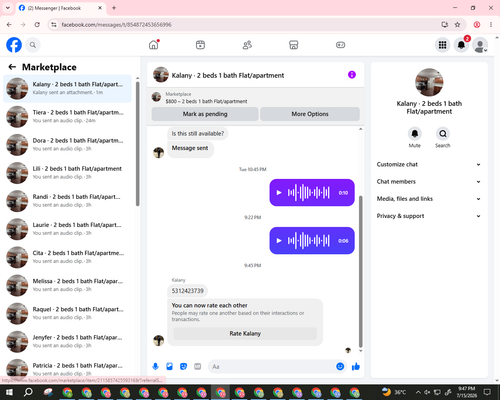The image size is (500, 400).
Task: Open Chrome's three-dot menu
Action: click(x=491, y=25)
